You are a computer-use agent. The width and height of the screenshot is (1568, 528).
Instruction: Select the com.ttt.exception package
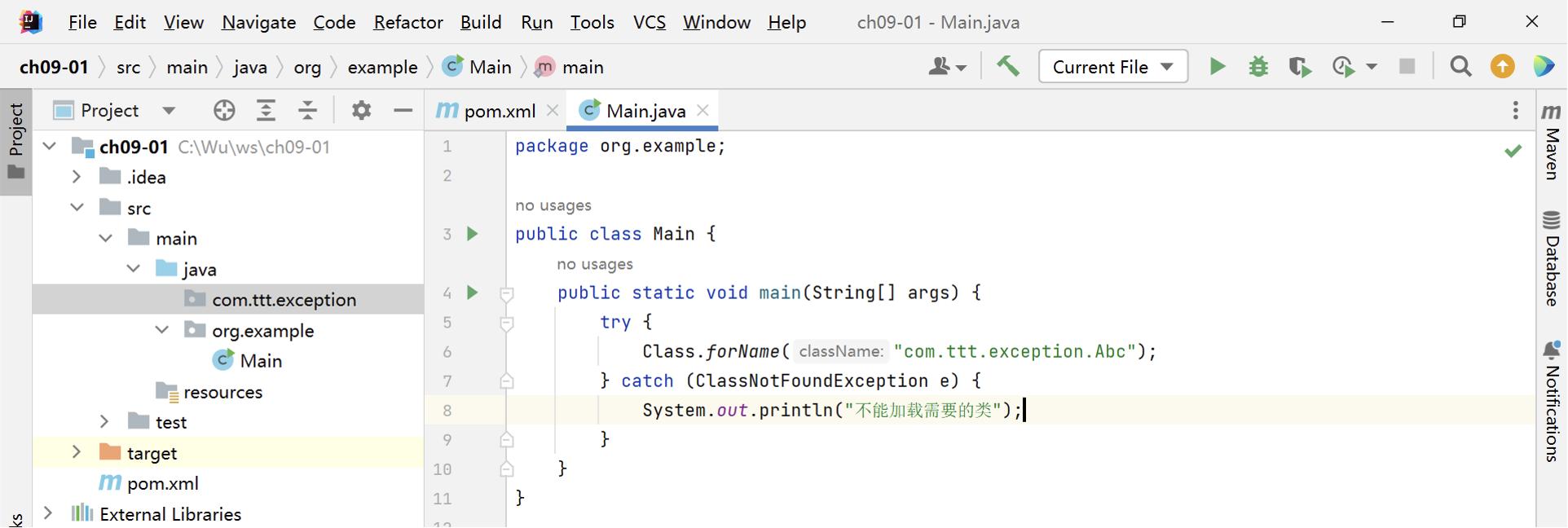click(x=228, y=299)
